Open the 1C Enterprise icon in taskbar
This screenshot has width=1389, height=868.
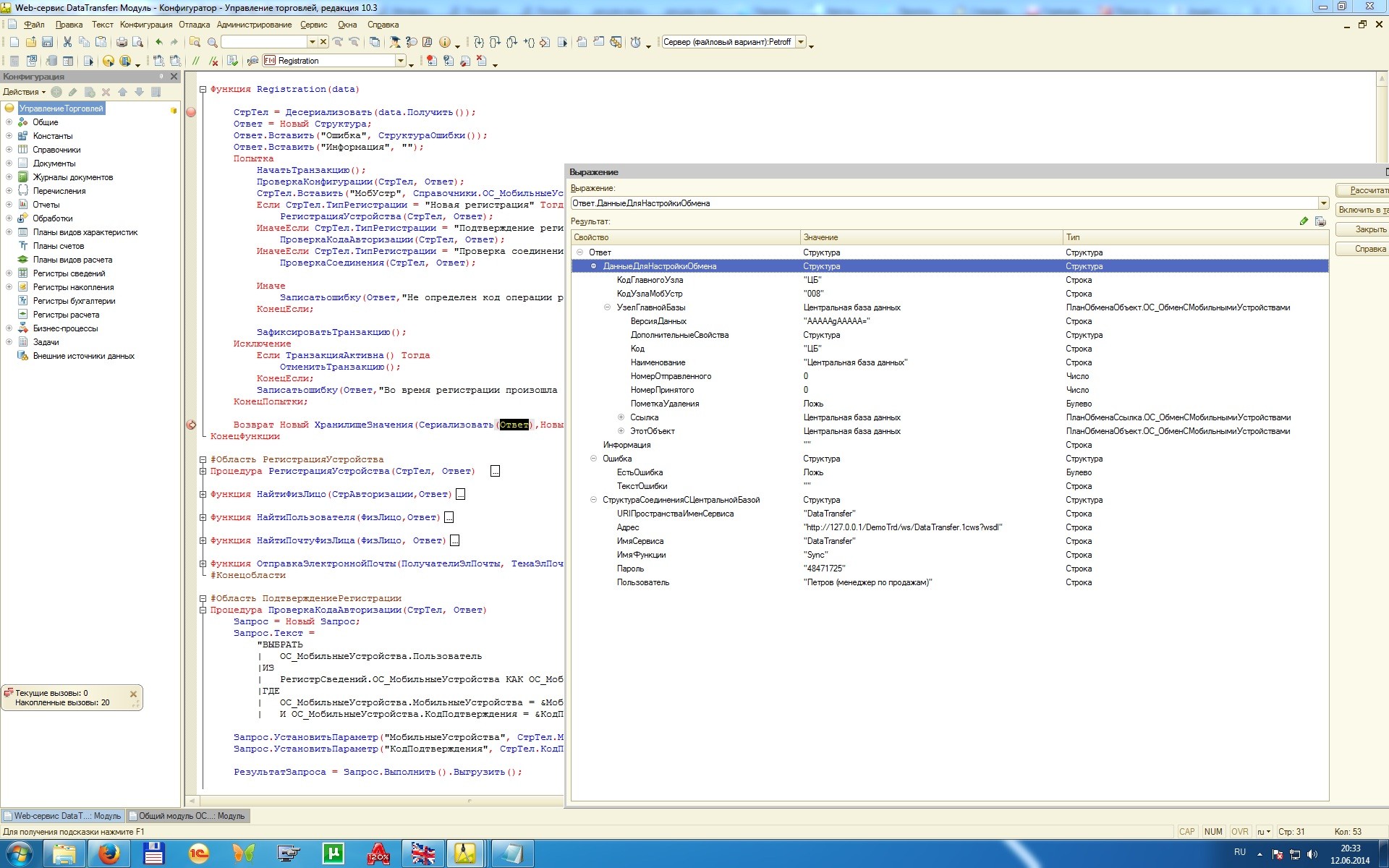coord(198,854)
